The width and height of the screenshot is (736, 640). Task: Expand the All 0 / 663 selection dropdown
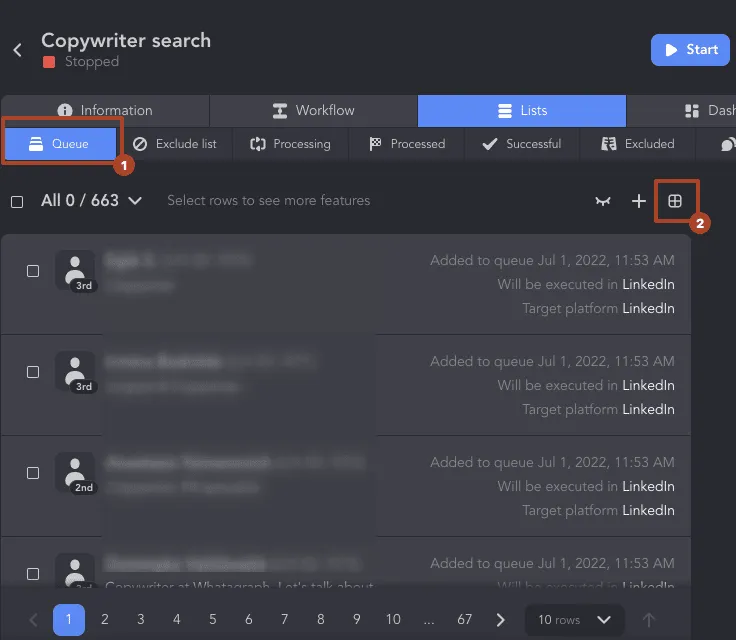tap(92, 201)
